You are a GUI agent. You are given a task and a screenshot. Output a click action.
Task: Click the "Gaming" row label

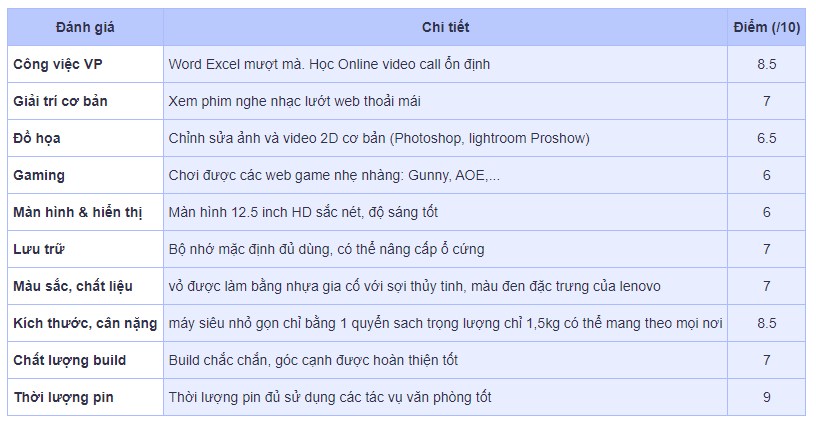coord(39,175)
